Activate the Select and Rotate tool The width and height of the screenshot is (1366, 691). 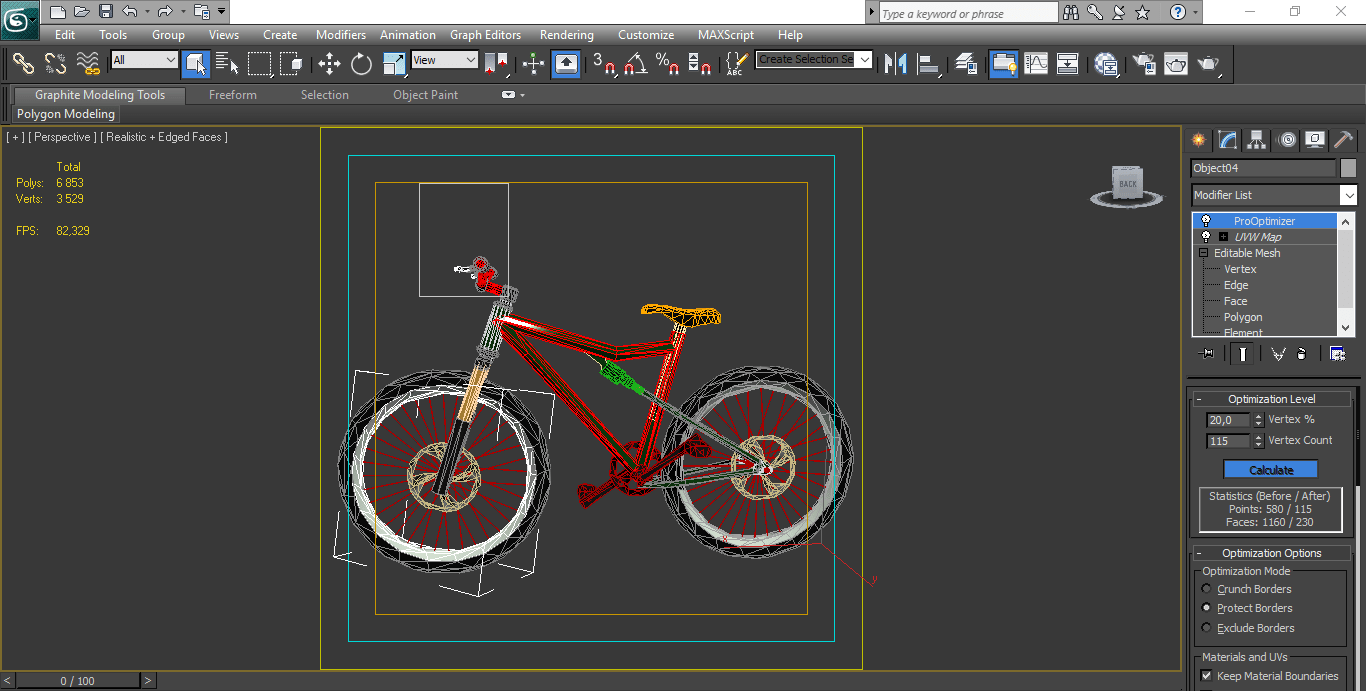click(x=361, y=64)
